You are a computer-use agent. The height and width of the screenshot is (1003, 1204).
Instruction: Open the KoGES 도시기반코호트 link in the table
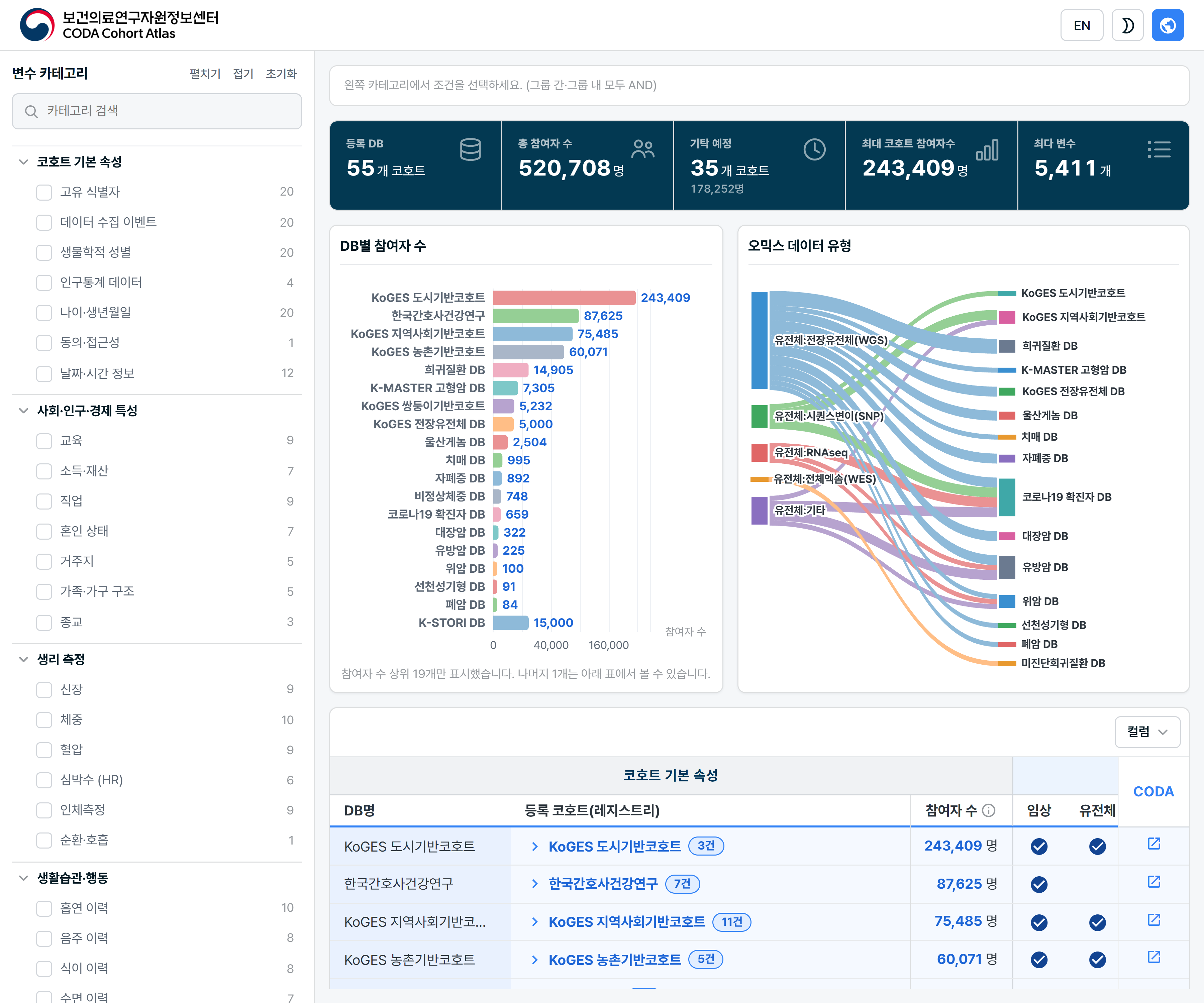[615, 847]
